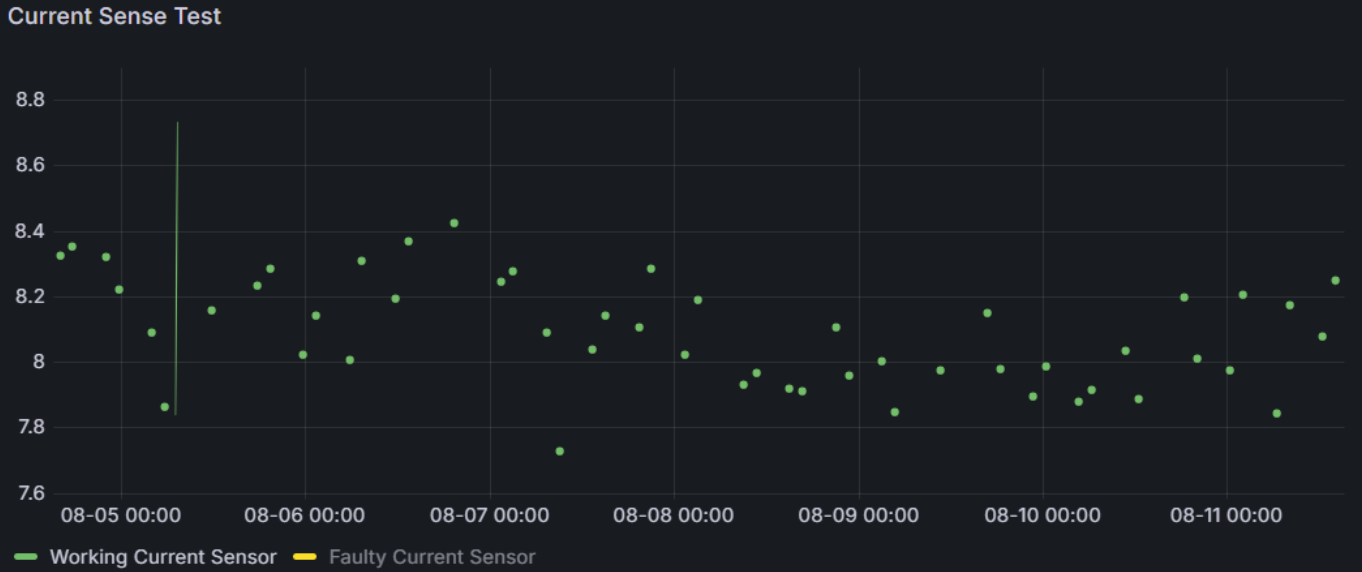The width and height of the screenshot is (1362, 572).
Task: Toggle Faulty Current Sensor series in legend
Action: (432, 557)
